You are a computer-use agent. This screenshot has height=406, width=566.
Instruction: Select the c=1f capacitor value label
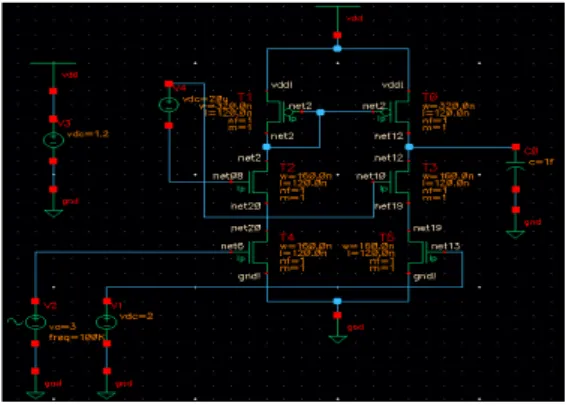tap(541, 162)
